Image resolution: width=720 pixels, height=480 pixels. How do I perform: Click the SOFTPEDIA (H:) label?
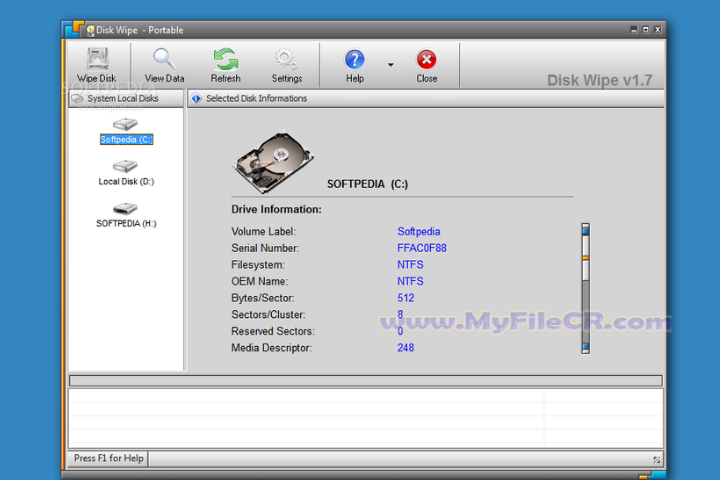(x=126, y=224)
